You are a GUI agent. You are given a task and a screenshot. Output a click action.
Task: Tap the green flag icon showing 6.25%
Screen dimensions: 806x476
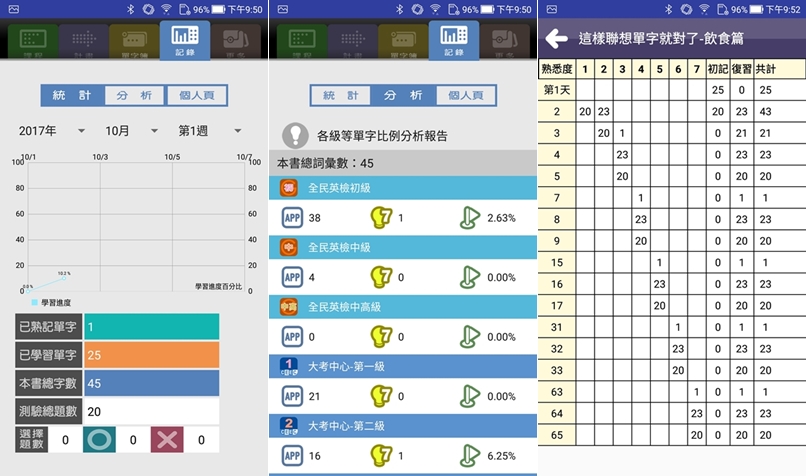(x=469, y=455)
